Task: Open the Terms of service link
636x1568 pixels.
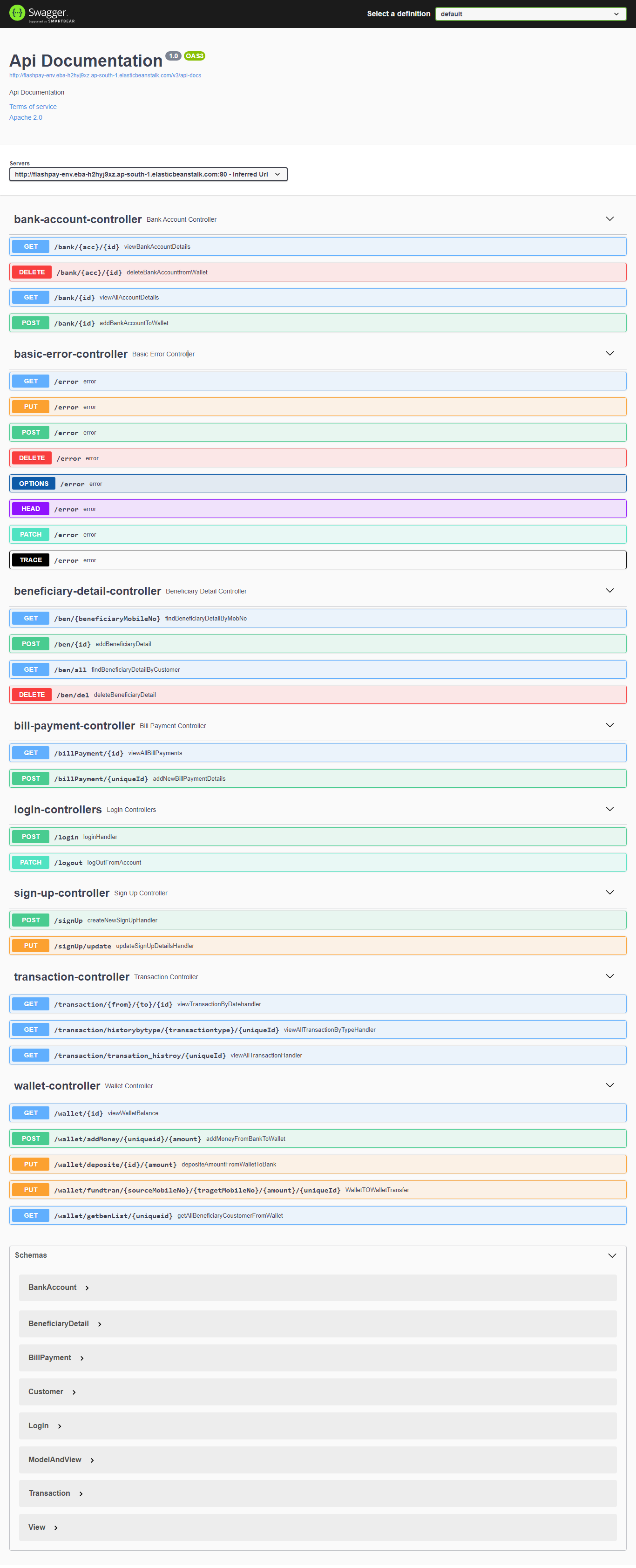Action: [33, 107]
